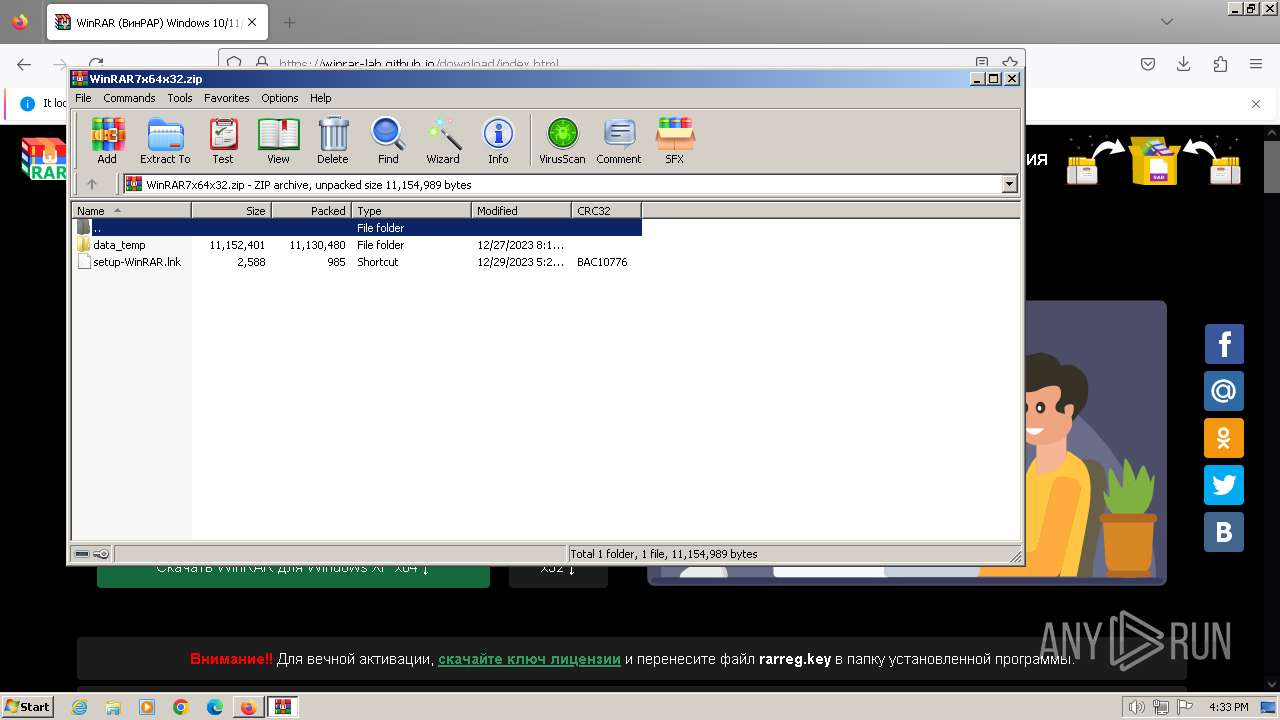Open the Find search tool
1280x720 pixels.
tap(388, 140)
